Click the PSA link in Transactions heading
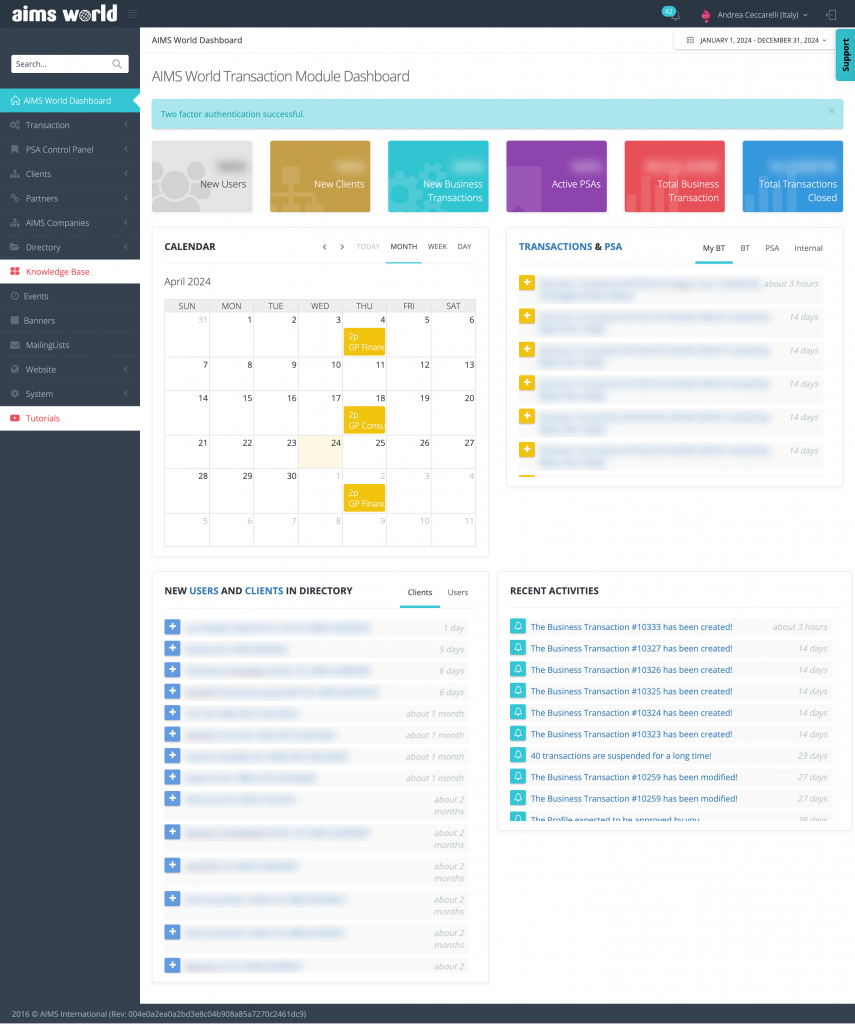 coord(613,247)
